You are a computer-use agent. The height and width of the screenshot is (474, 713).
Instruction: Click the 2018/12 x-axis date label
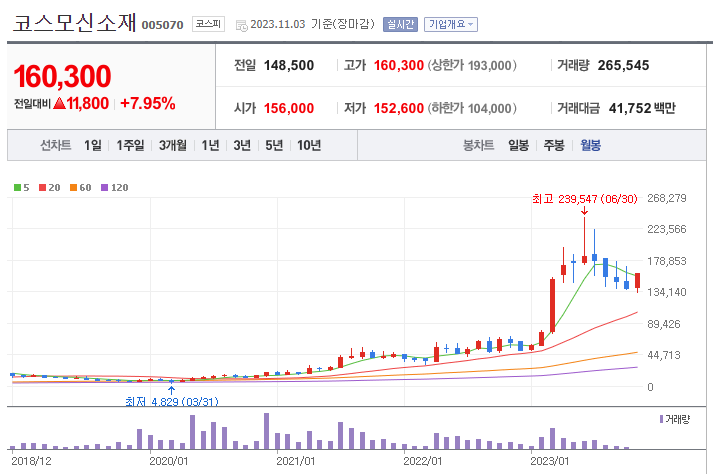pos(31,461)
